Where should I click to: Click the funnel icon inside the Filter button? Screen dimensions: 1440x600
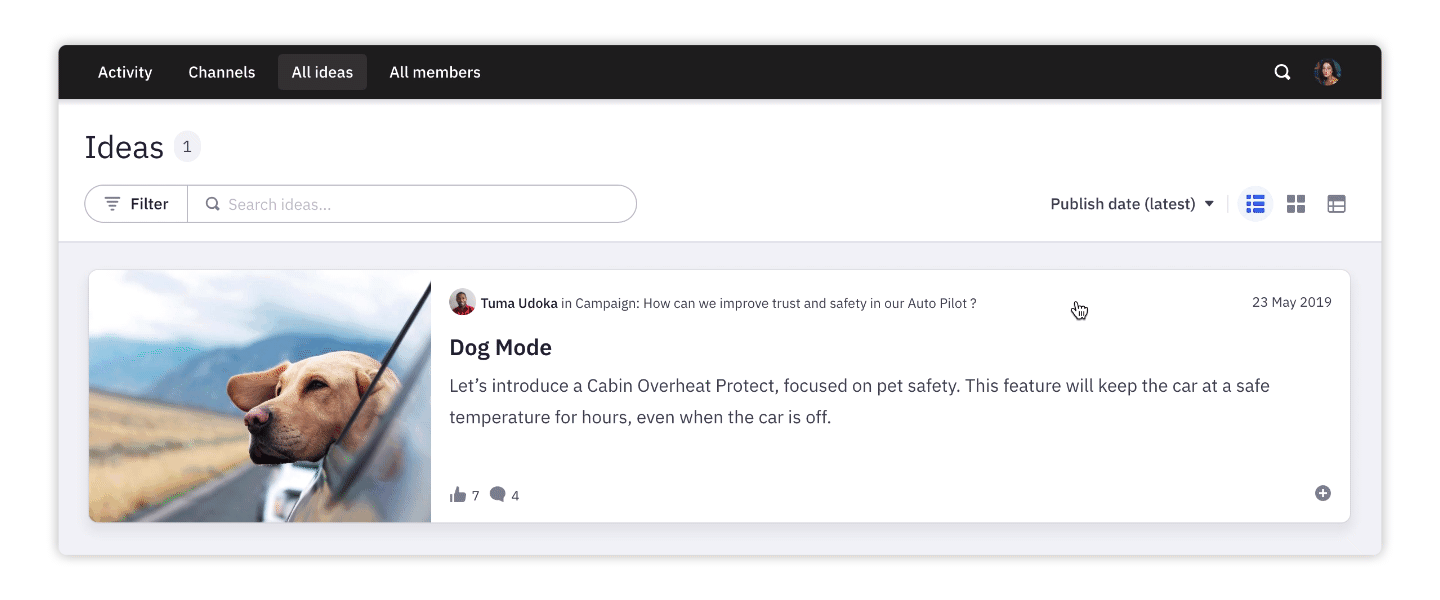tap(113, 203)
